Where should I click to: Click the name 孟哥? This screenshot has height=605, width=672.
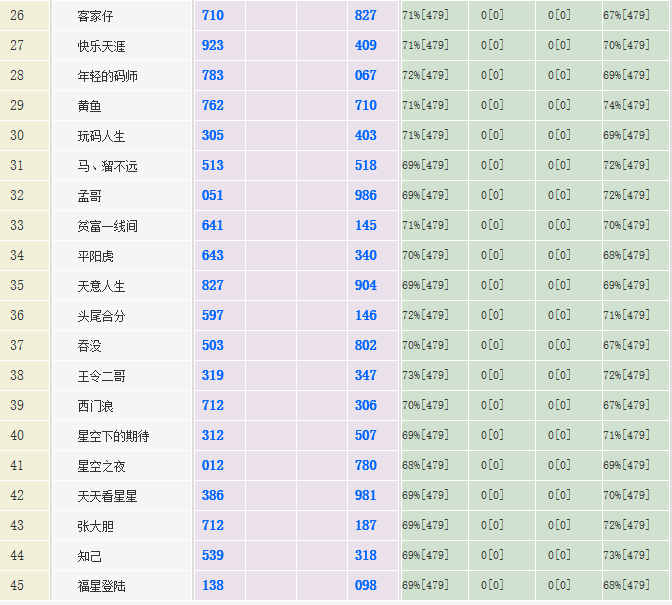tap(90, 196)
